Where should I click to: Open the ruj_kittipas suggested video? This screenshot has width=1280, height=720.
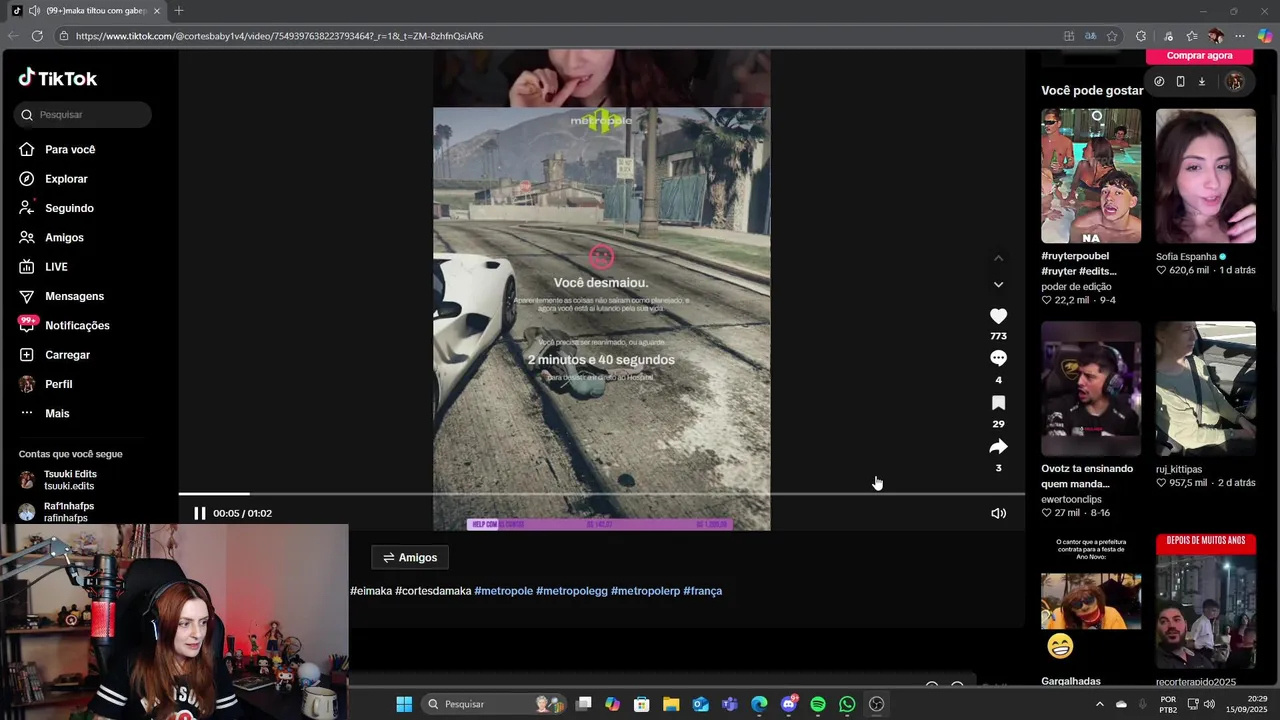tap(1206, 389)
